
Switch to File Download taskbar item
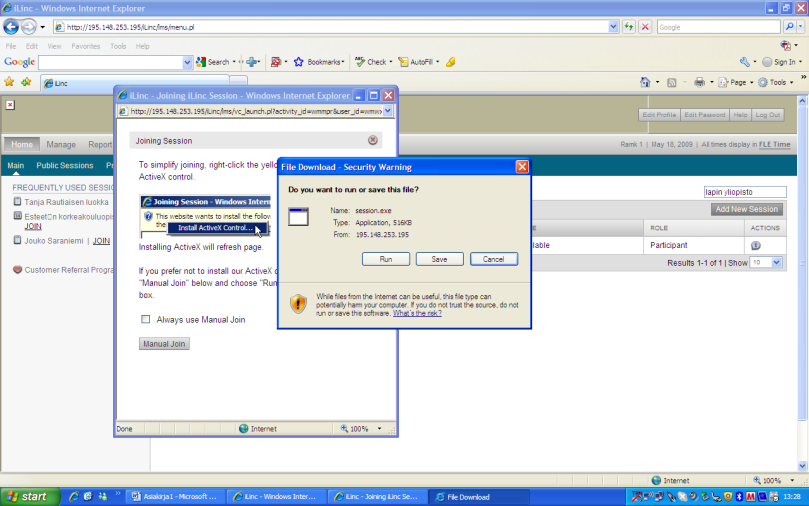(479, 497)
